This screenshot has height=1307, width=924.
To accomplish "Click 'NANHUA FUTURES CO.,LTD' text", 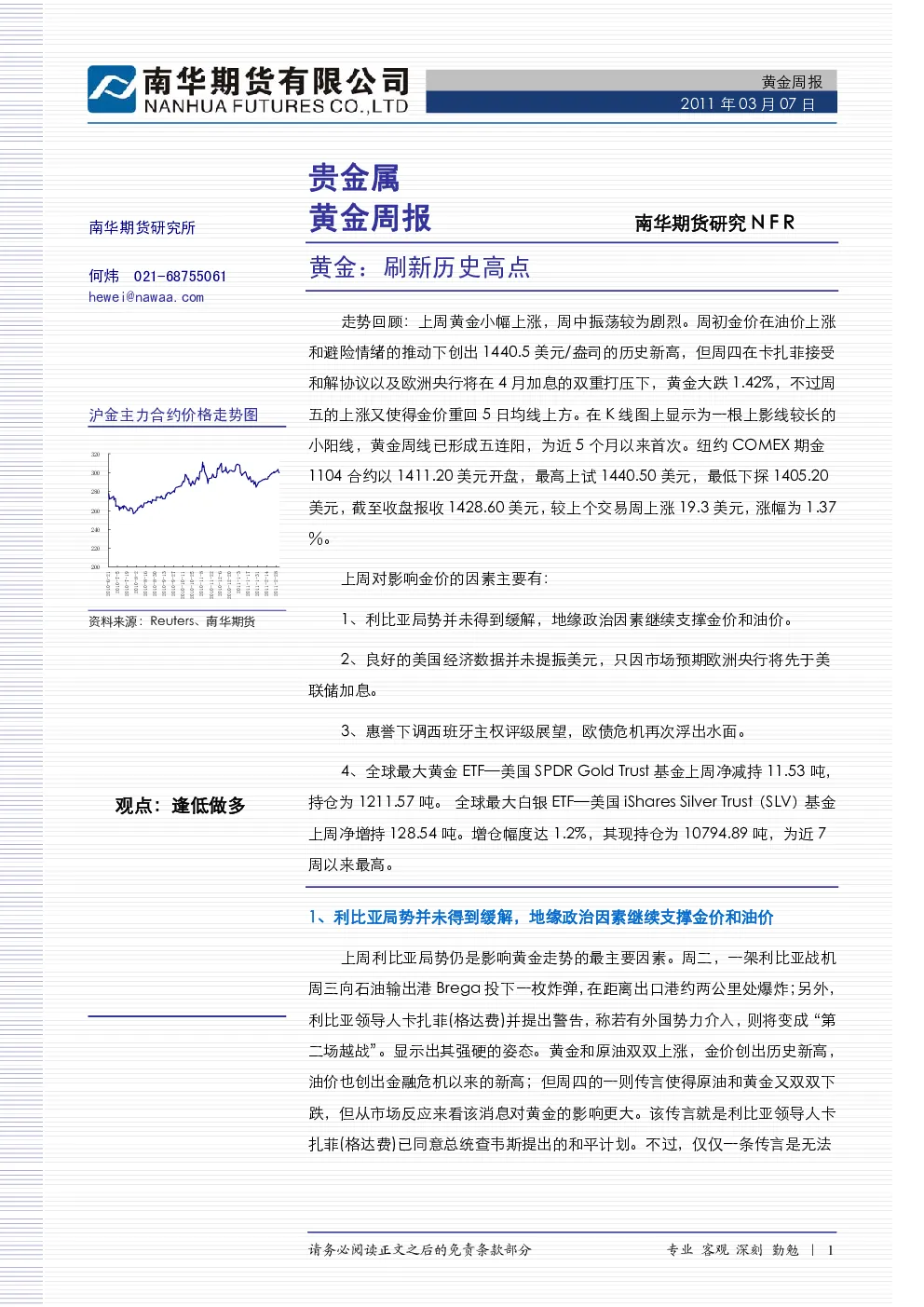I will (x=277, y=106).
